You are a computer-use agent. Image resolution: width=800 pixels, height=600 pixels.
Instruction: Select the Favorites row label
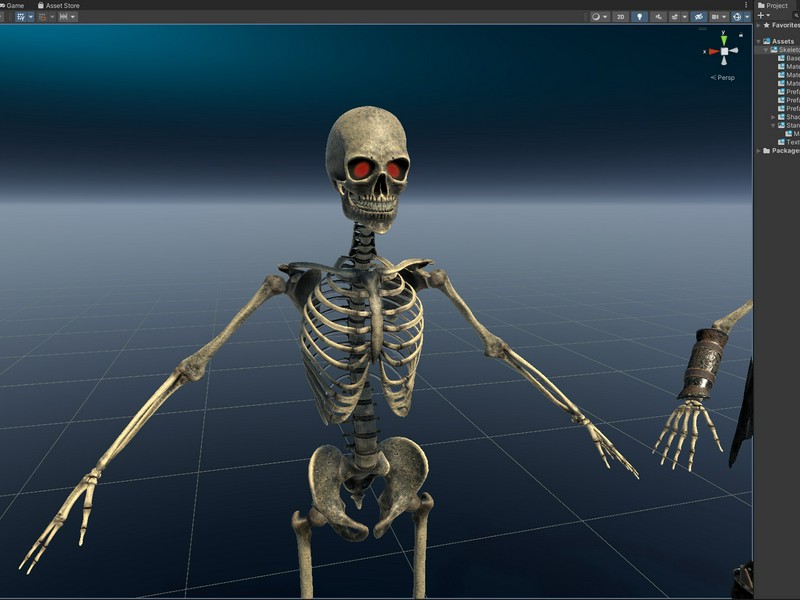pyautogui.click(x=785, y=25)
